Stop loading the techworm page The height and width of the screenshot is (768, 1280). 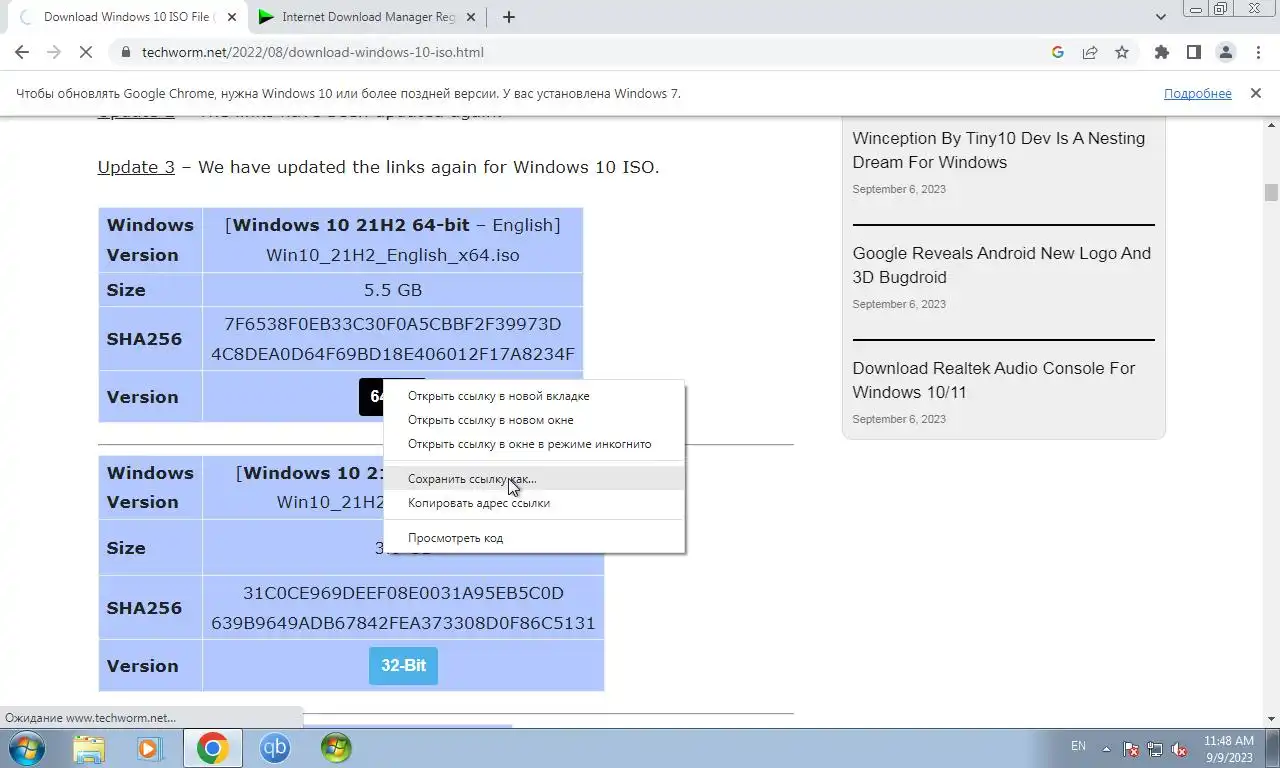[86, 52]
